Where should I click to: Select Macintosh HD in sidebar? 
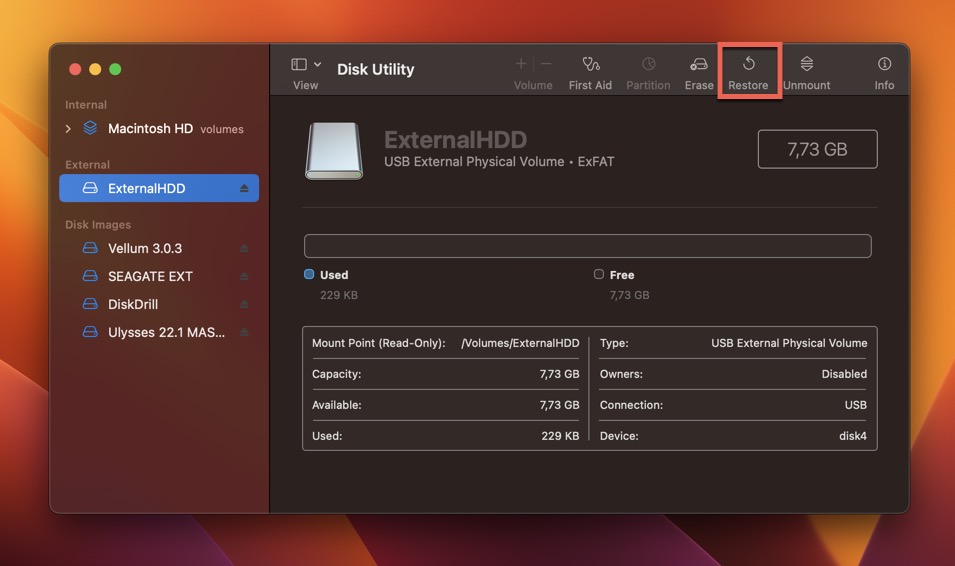coord(150,129)
